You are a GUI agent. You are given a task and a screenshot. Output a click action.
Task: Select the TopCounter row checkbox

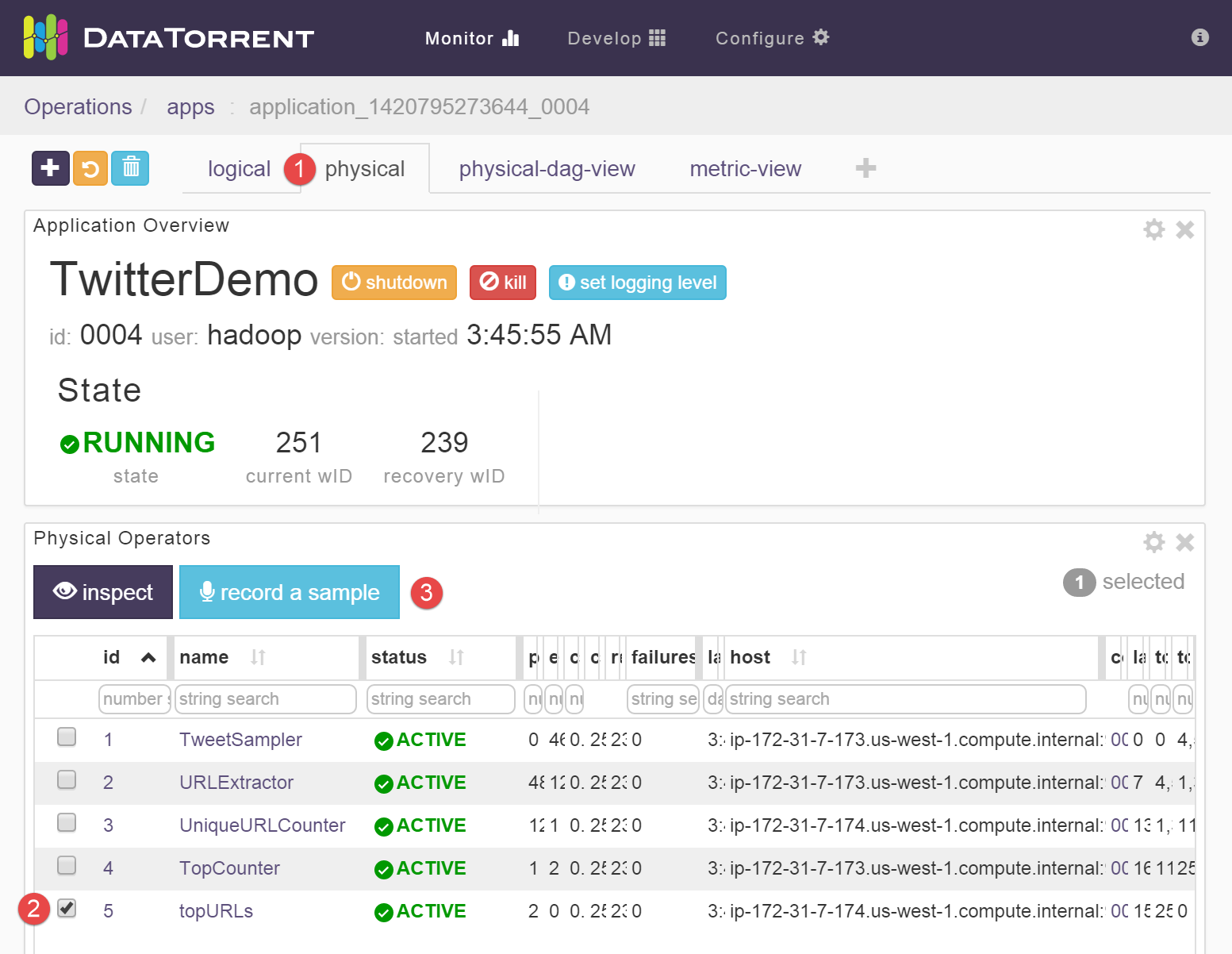pos(67,866)
